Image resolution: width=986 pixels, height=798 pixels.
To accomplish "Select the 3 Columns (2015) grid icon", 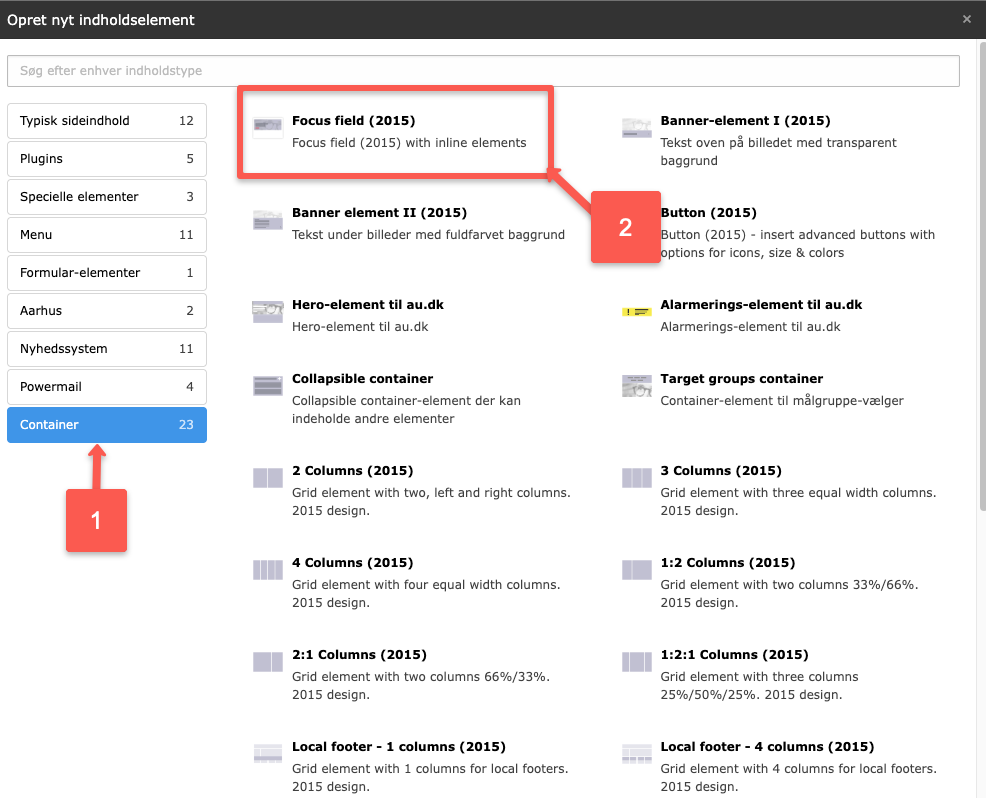I will click(x=636, y=478).
